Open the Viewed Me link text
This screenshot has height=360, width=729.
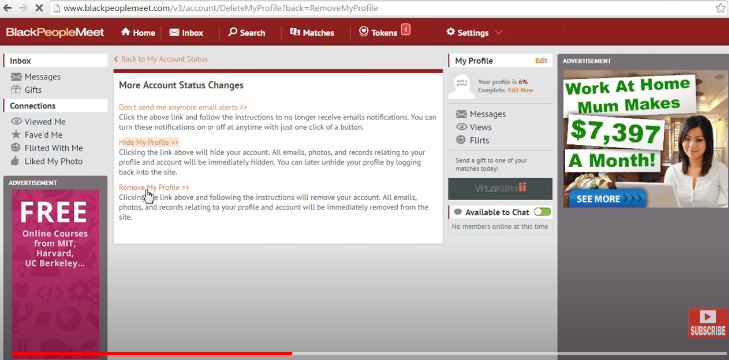[x=45, y=121]
